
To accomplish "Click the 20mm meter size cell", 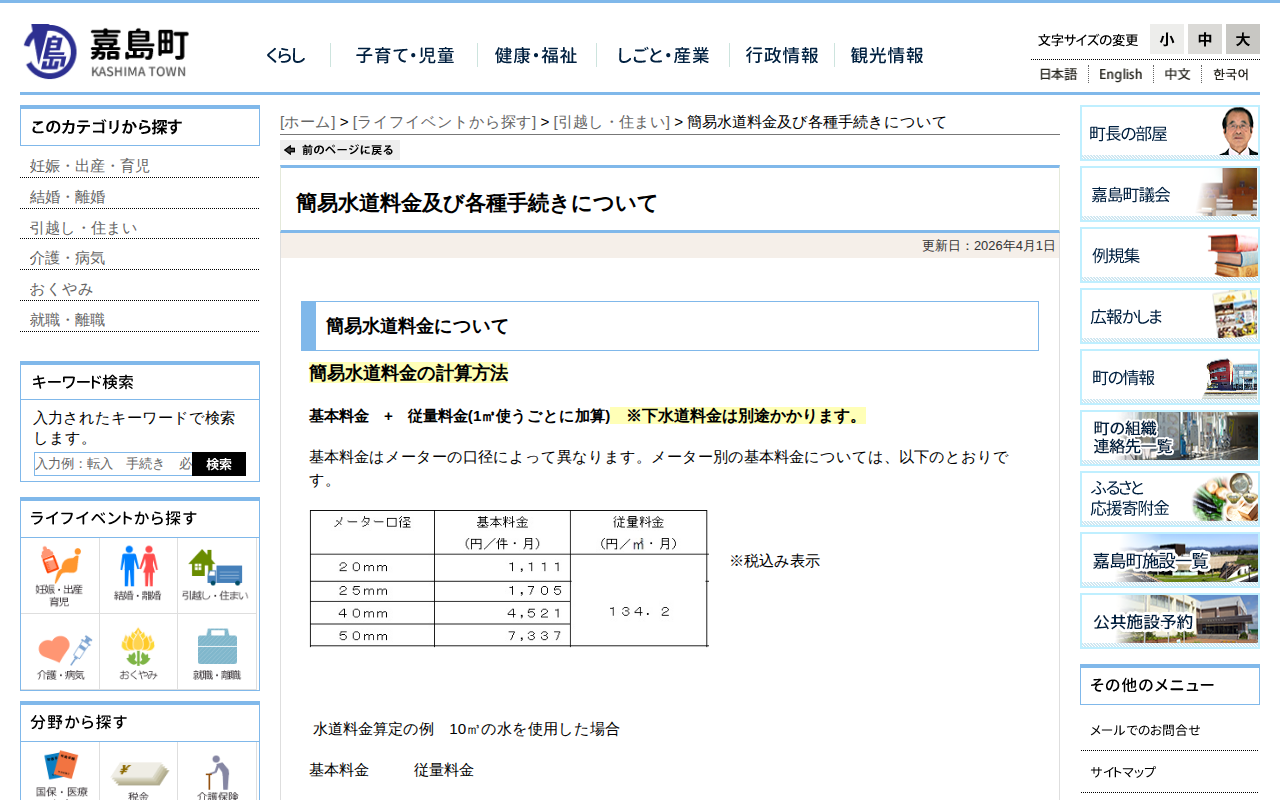I will pyautogui.click(x=372, y=567).
